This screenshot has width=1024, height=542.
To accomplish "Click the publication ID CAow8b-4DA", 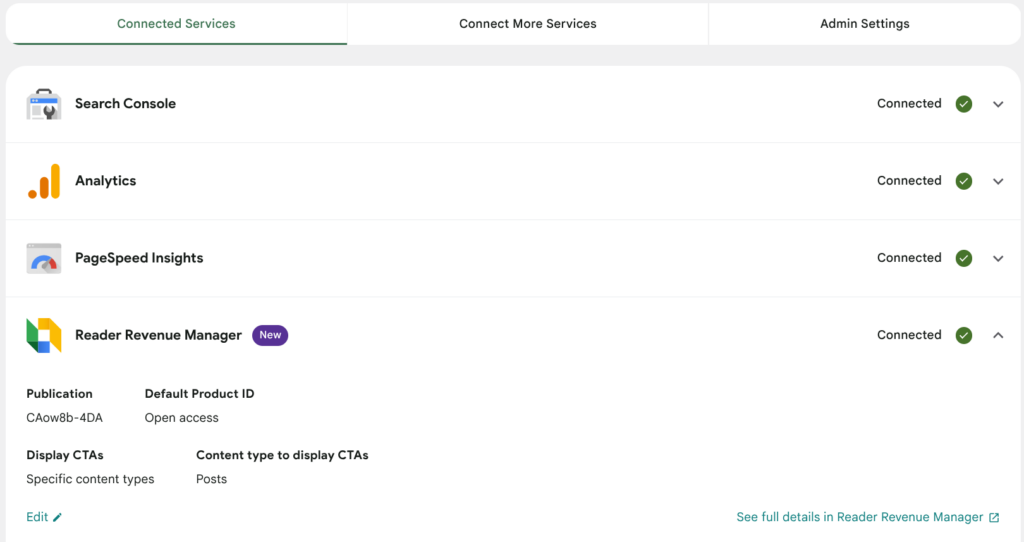I will pyautogui.click(x=65, y=418).
